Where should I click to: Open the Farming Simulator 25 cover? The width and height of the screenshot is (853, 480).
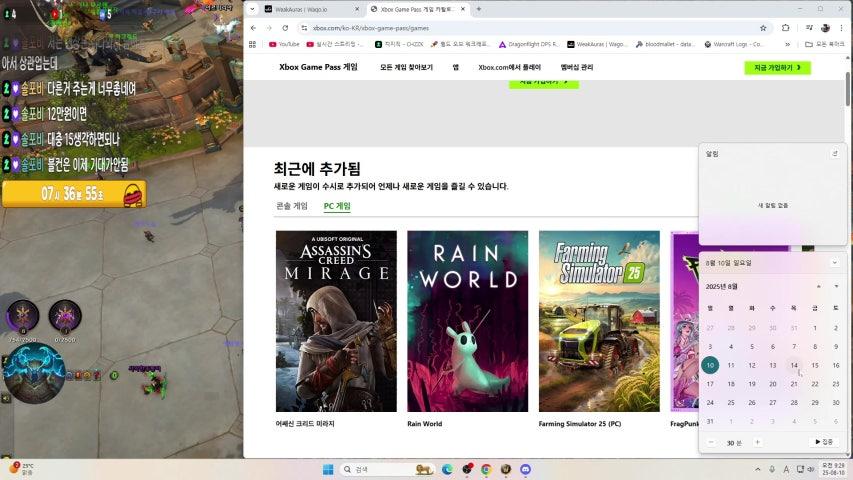pos(599,321)
